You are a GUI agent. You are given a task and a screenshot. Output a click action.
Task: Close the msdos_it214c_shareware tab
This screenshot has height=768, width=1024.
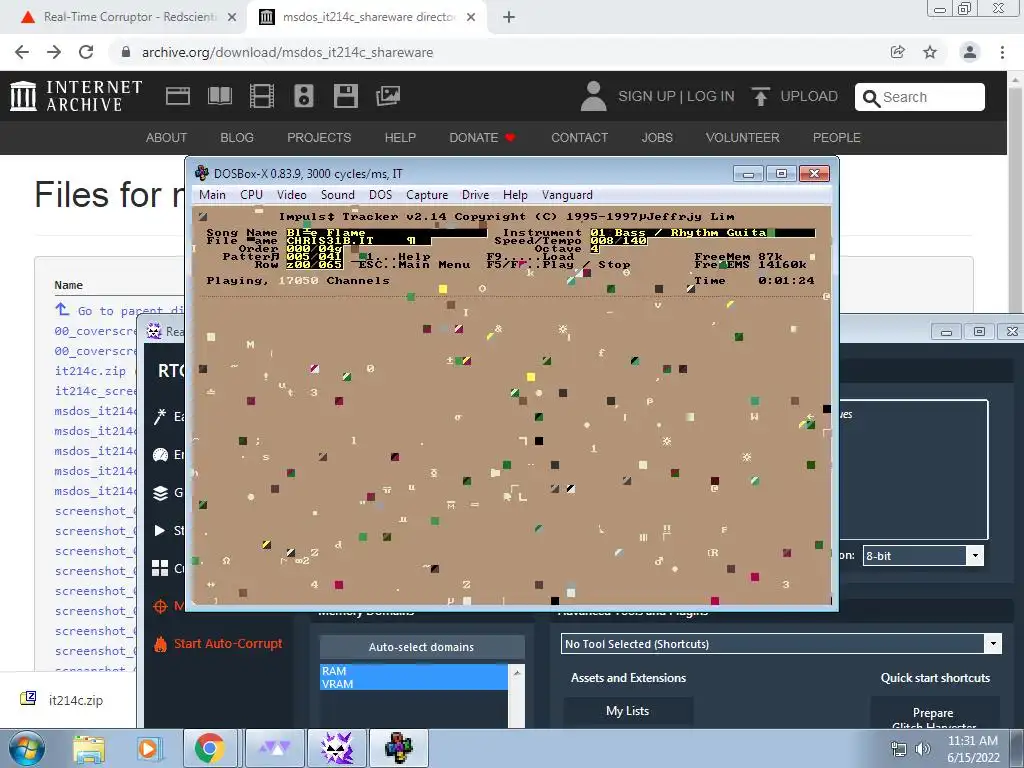(x=471, y=17)
